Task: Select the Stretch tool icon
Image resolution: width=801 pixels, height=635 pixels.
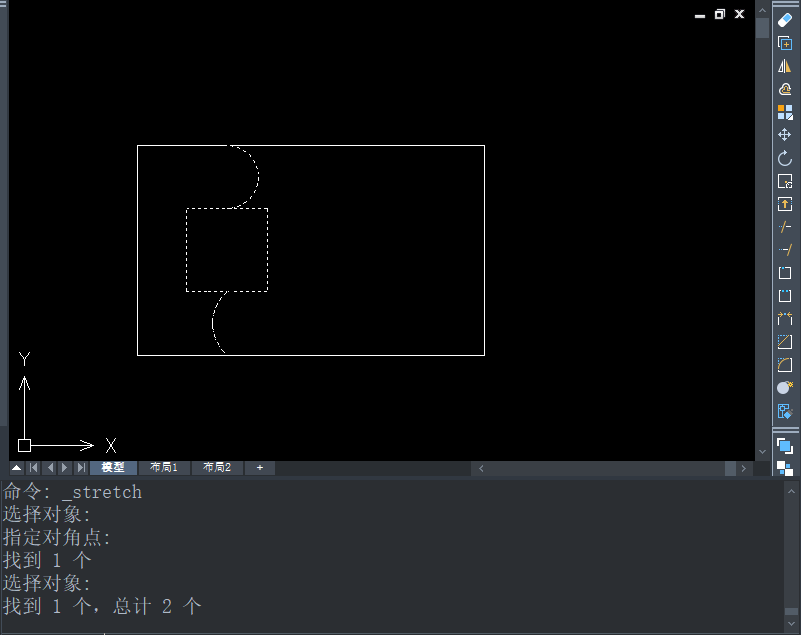Action: (785, 204)
